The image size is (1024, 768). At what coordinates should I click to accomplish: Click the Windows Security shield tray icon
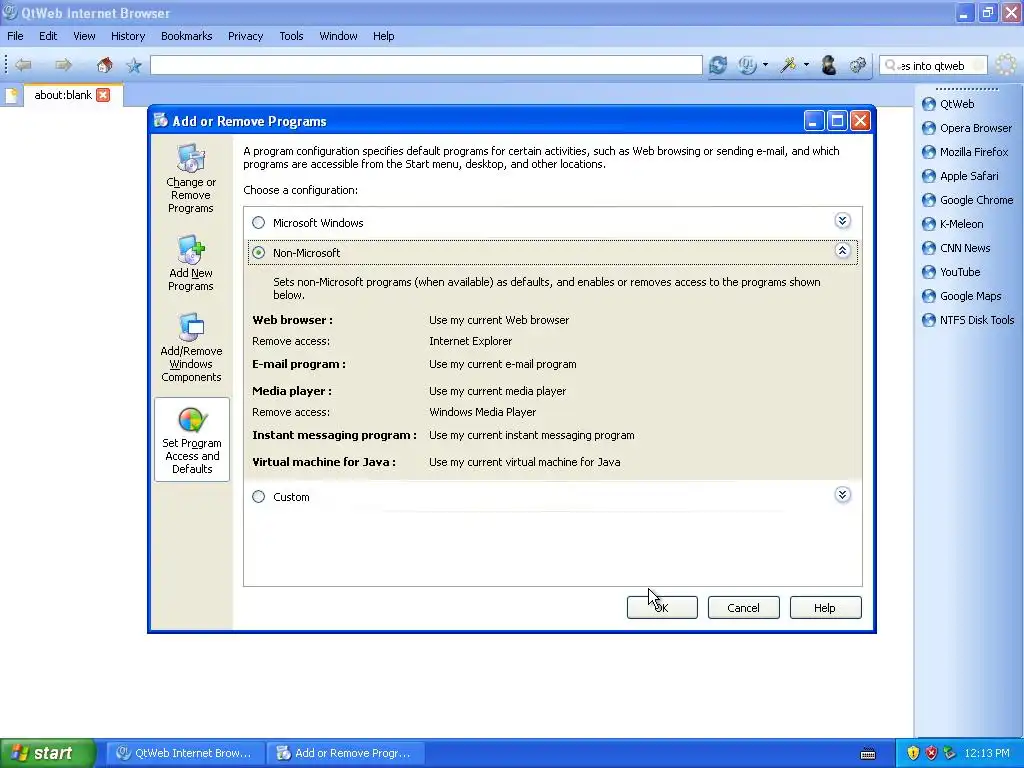pyautogui.click(x=913, y=753)
